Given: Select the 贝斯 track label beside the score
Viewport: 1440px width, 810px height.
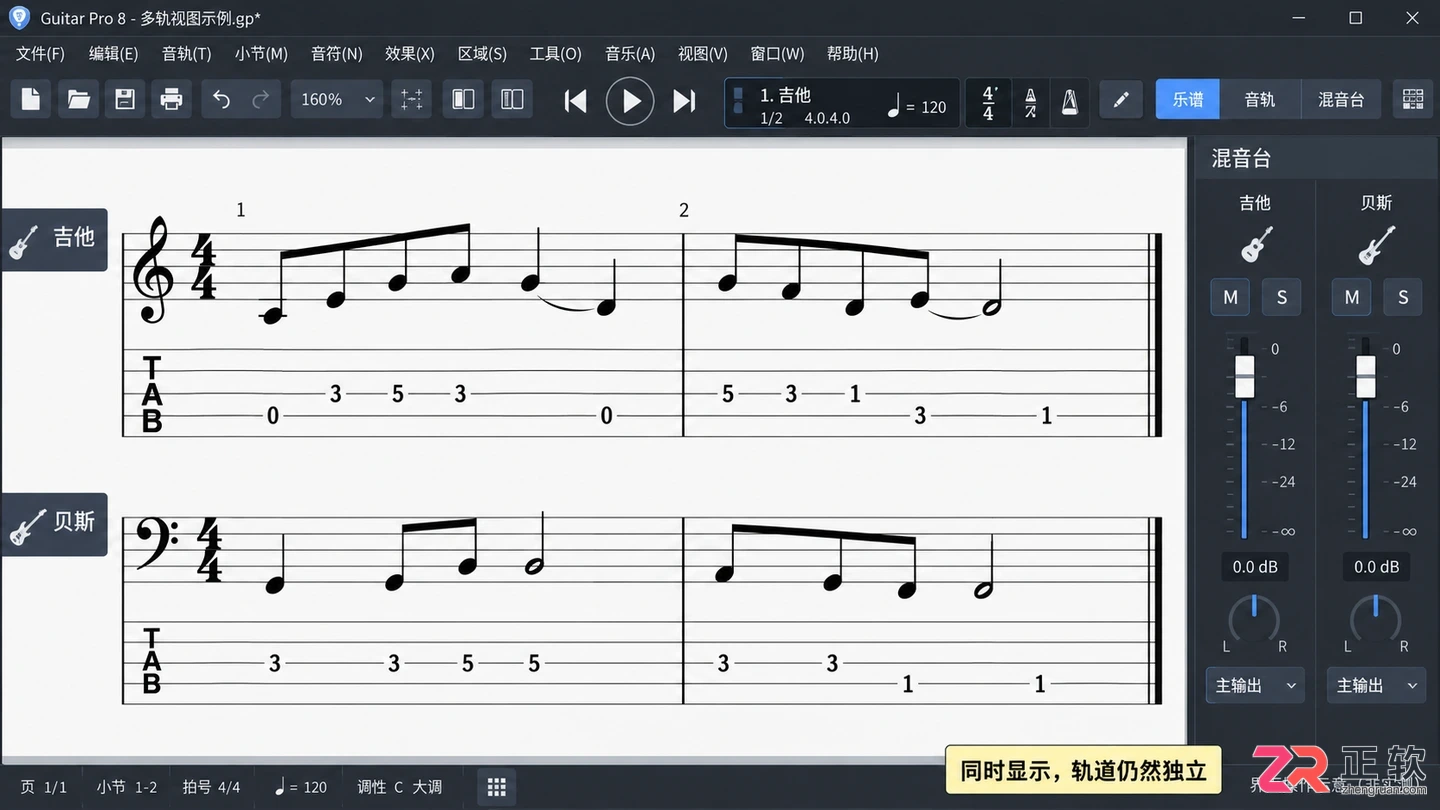Looking at the screenshot, I should 52,524.
